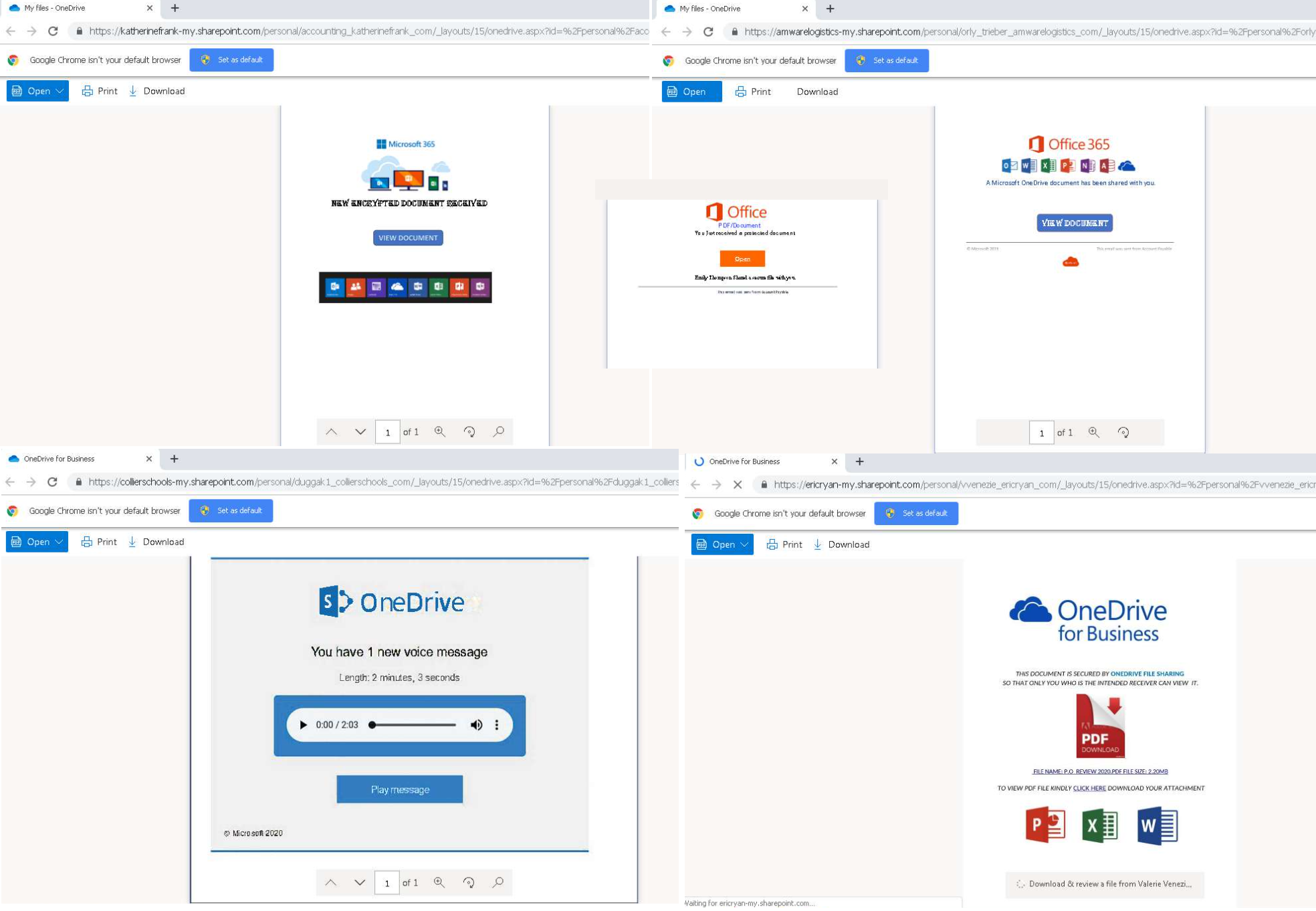
Task: Click CLICK HERE link in PDF
Action: coord(1089,789)
